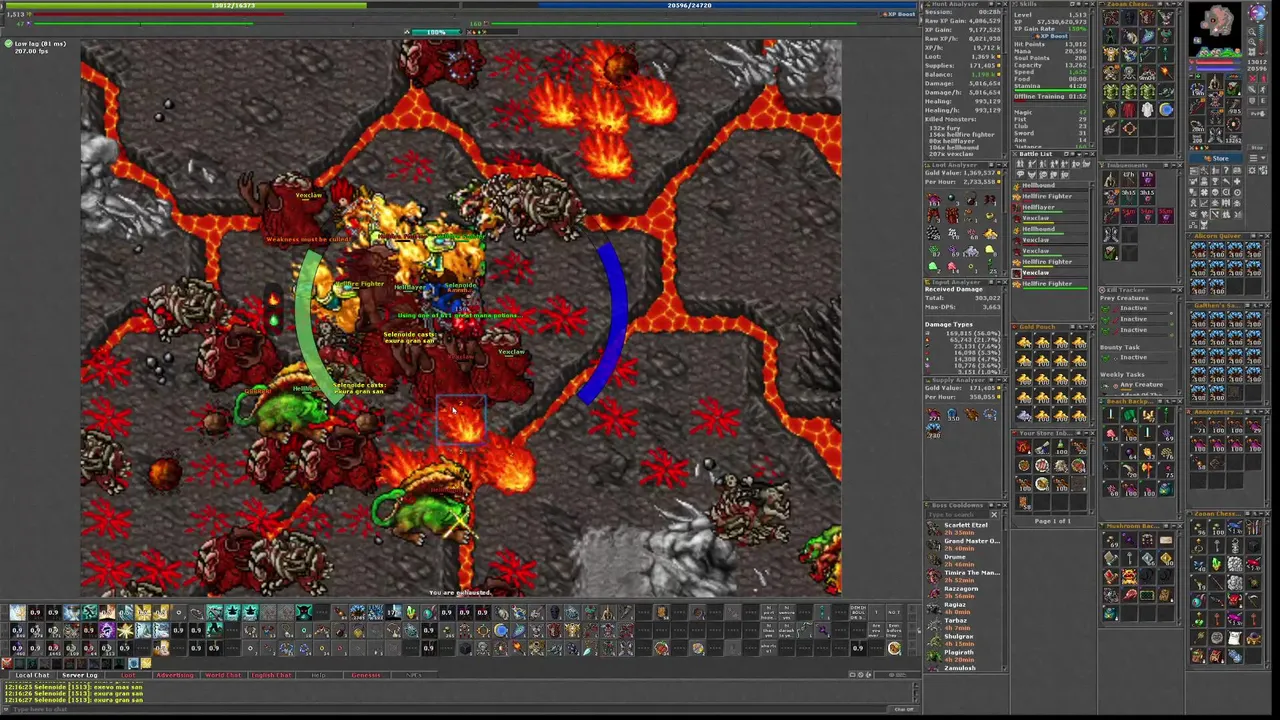Open the English Chat tab

(271, 675)
